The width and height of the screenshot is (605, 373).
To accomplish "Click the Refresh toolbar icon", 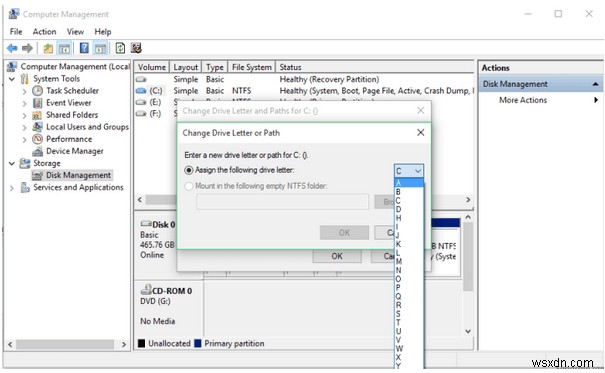I will [x=120, y=48].
